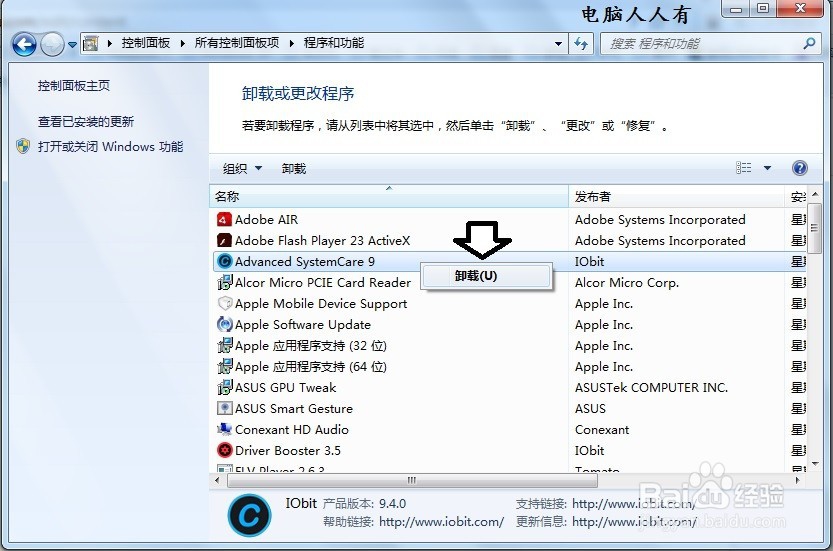Click the Adobe AIR icon
Image resolution: width=833 pixels, height=551 pixels.
pos(224,219)
